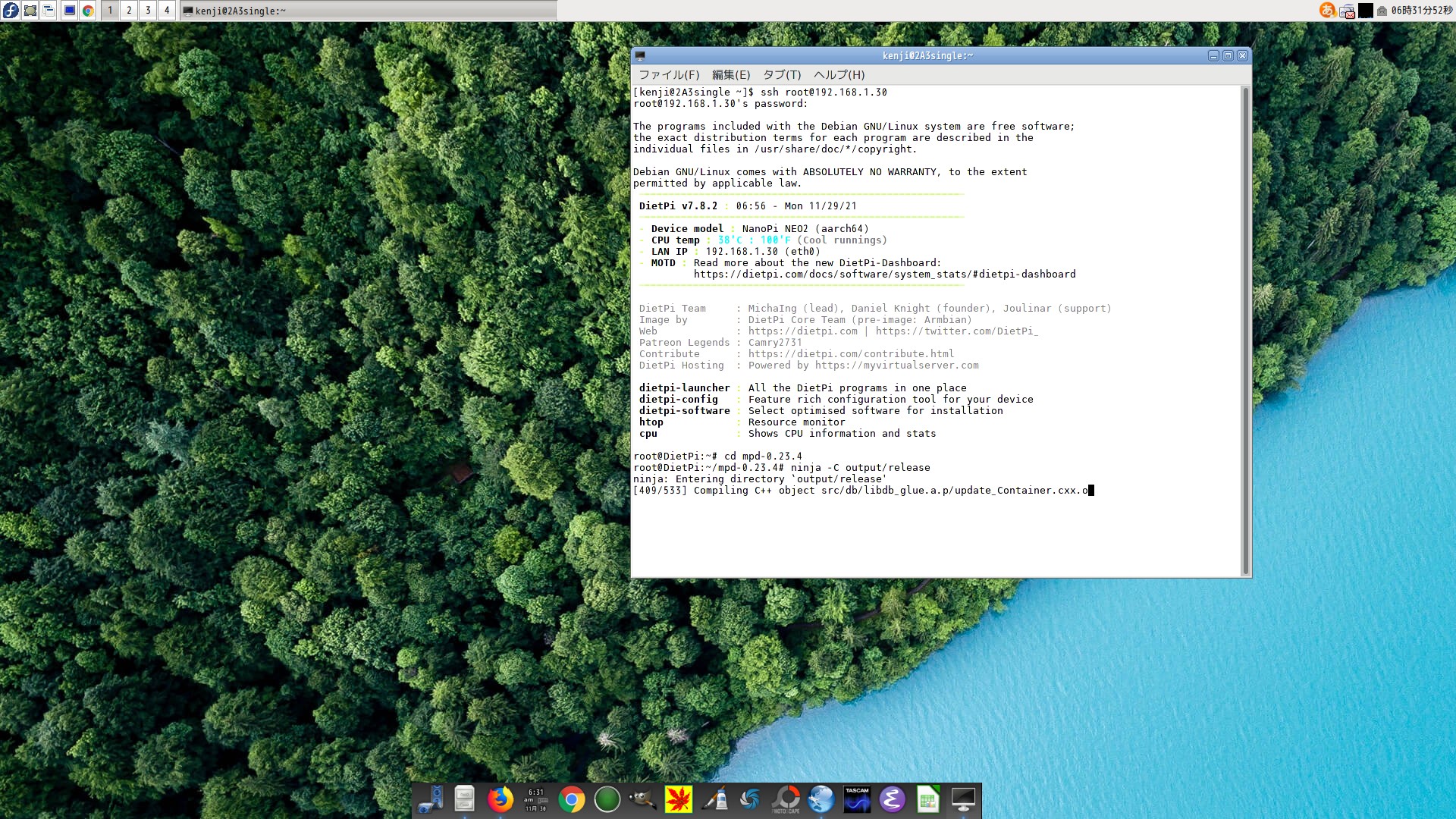
Task: Click the kenji@2A3single taskbar button
Action: tap(369, 11)
